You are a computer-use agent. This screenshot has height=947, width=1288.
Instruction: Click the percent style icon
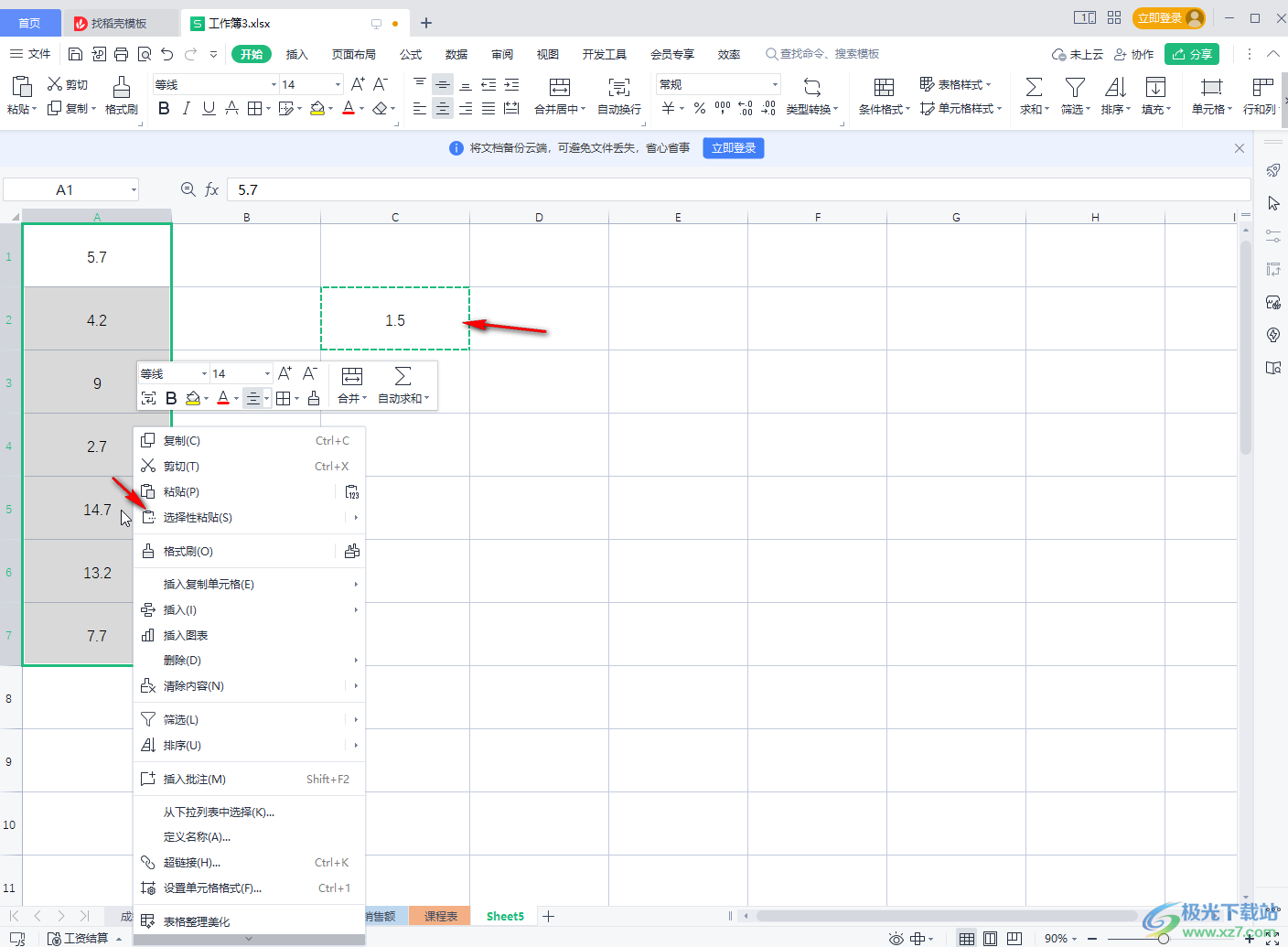[x=700, y=108]
